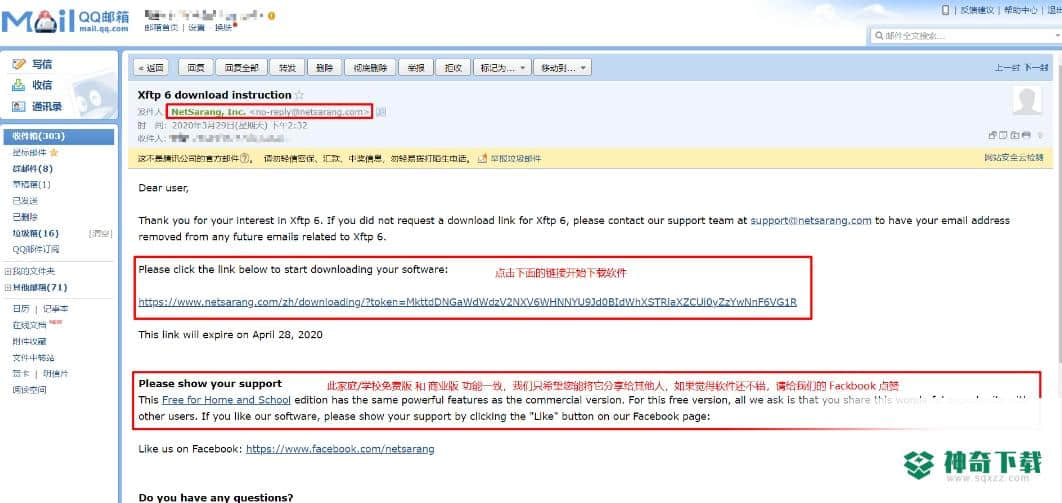The height and width of the screenshot is (503, 1062).
Task: Click the help question mark in yellow warning bar
Action: coord(245,158)
